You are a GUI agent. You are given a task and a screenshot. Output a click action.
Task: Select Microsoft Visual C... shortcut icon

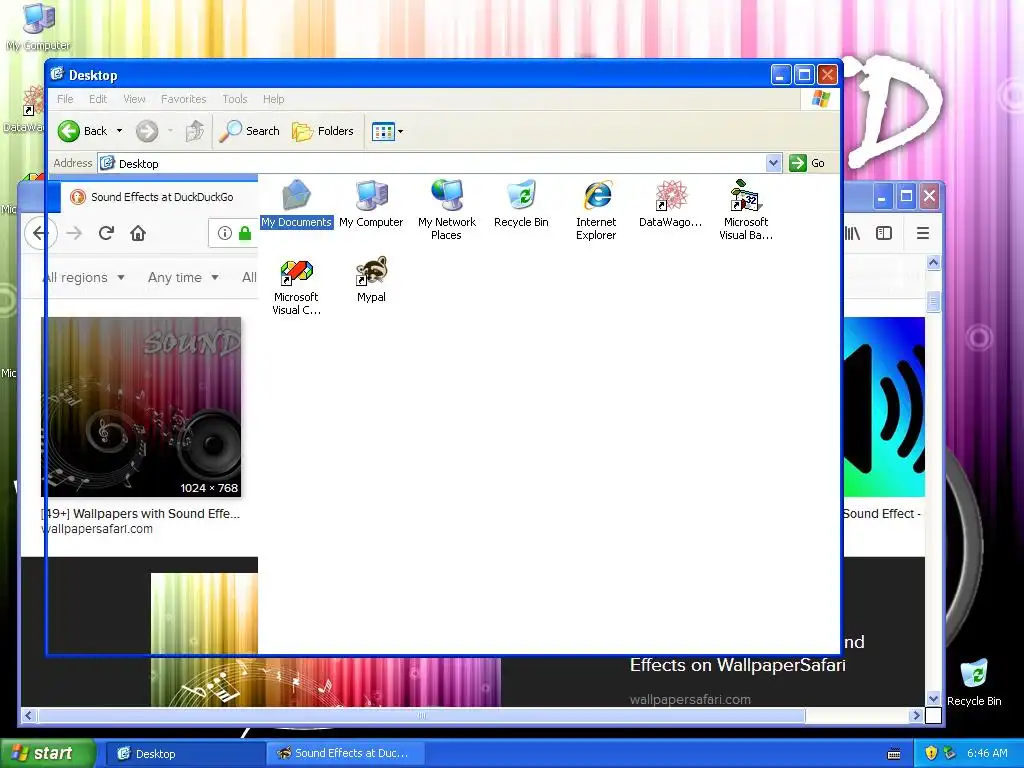point(296,286)
